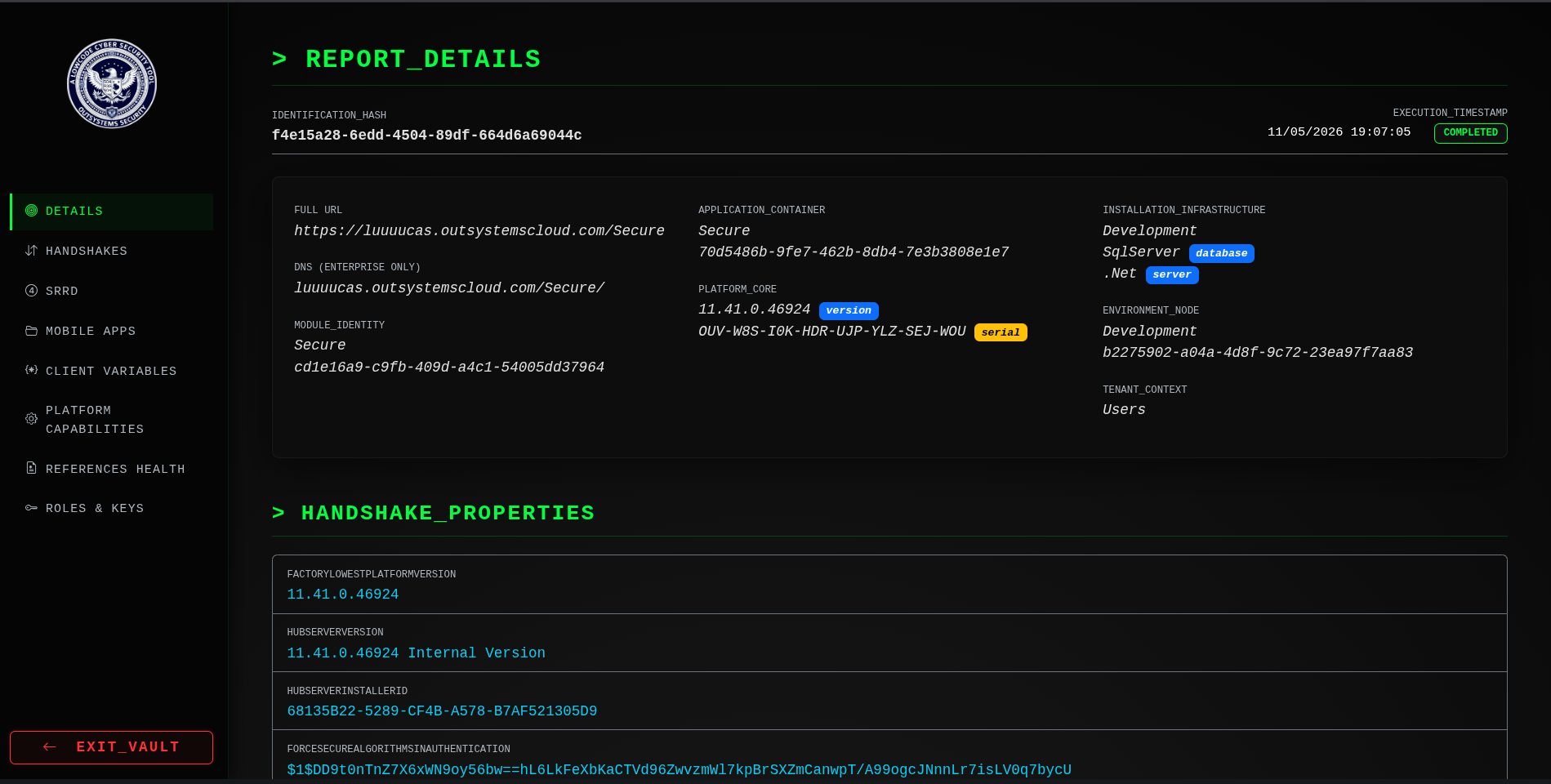Image resolution: width=1551 pixels, height=784 pixels.
Task: Open Platform Capabilities page
Action: (111, 420)
